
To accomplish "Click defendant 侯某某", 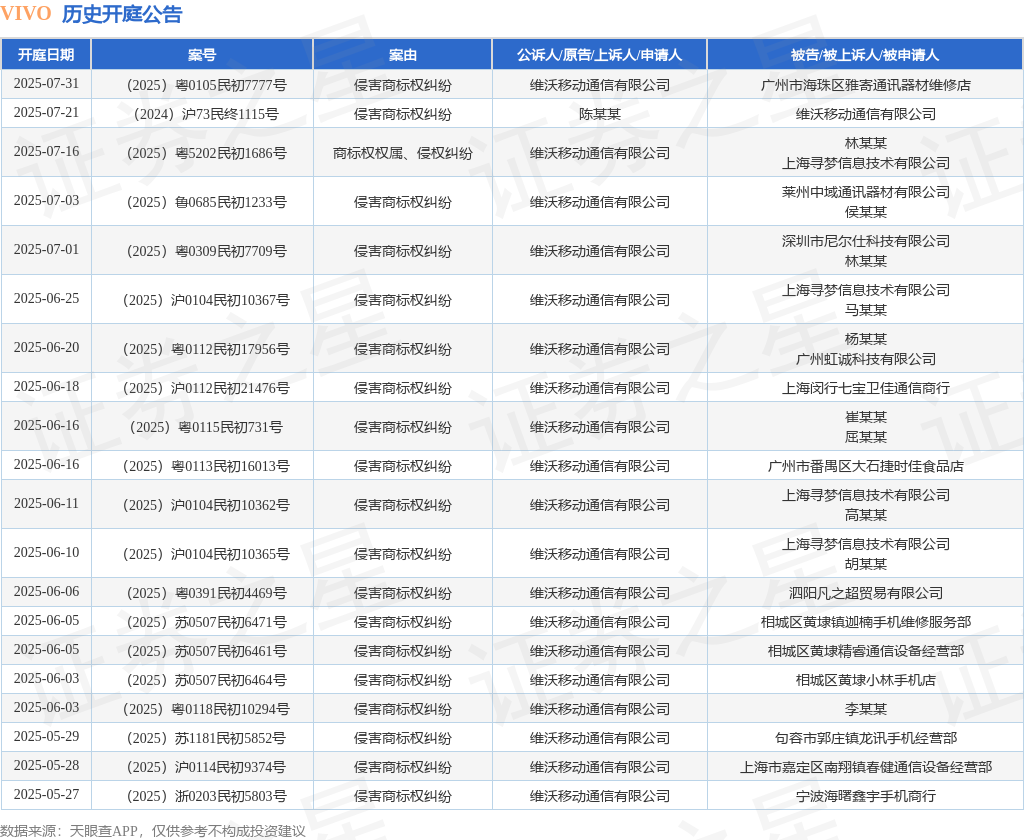I will pyautogui.click(x=865, y=212).
